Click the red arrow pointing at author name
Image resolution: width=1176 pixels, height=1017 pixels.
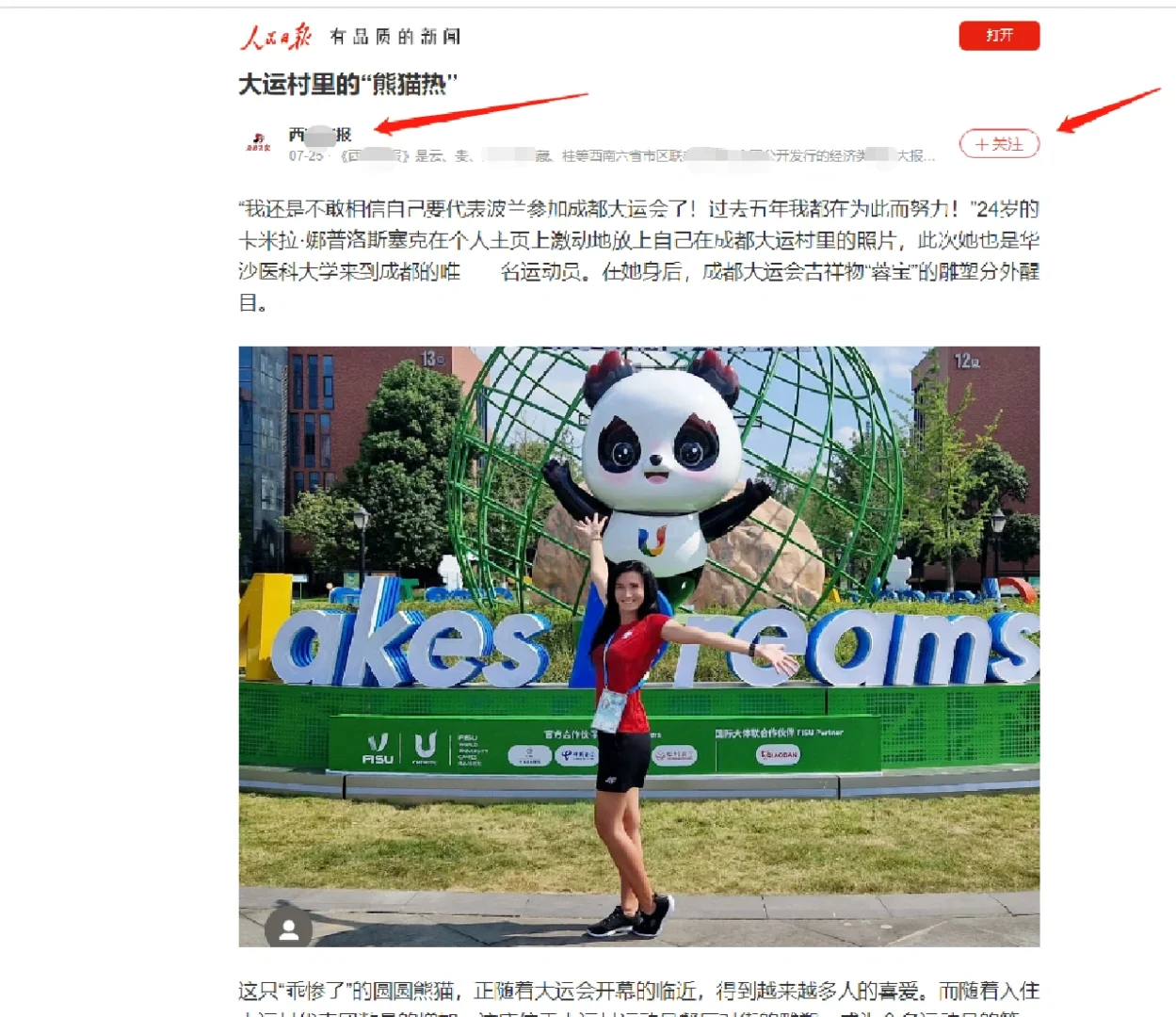point(481,112)
